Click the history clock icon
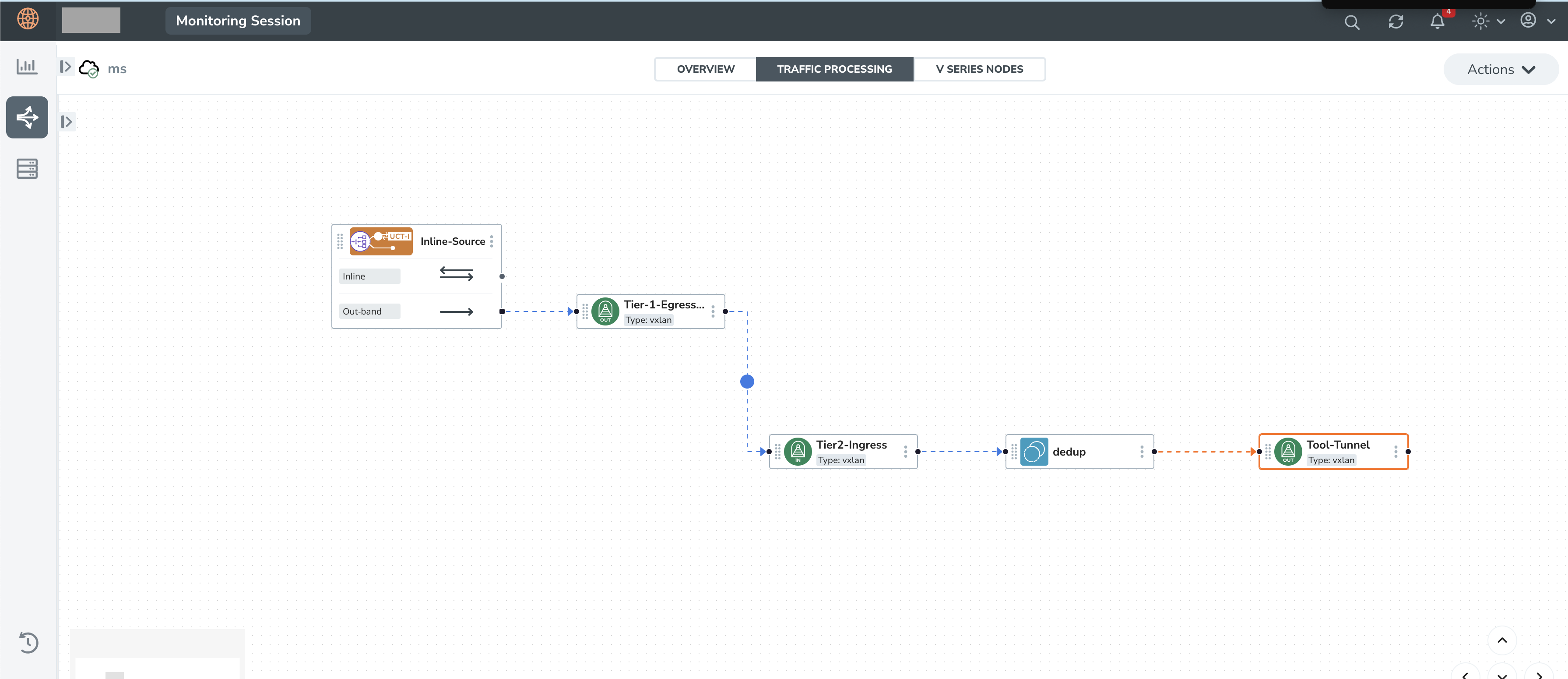Viewport: 1568px width, 679px height. pos(28,643)
